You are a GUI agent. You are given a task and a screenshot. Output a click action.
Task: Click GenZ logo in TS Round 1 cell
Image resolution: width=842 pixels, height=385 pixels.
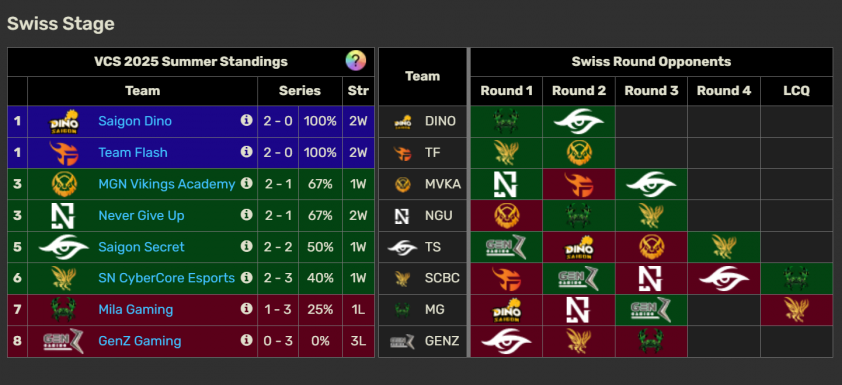506,247
